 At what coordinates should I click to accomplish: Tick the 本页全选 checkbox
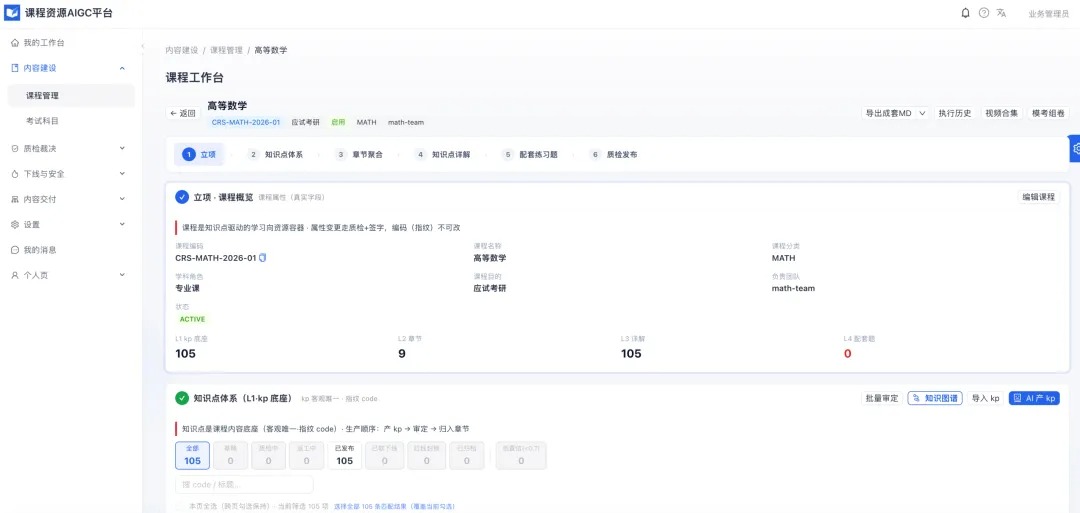(180, 506)
